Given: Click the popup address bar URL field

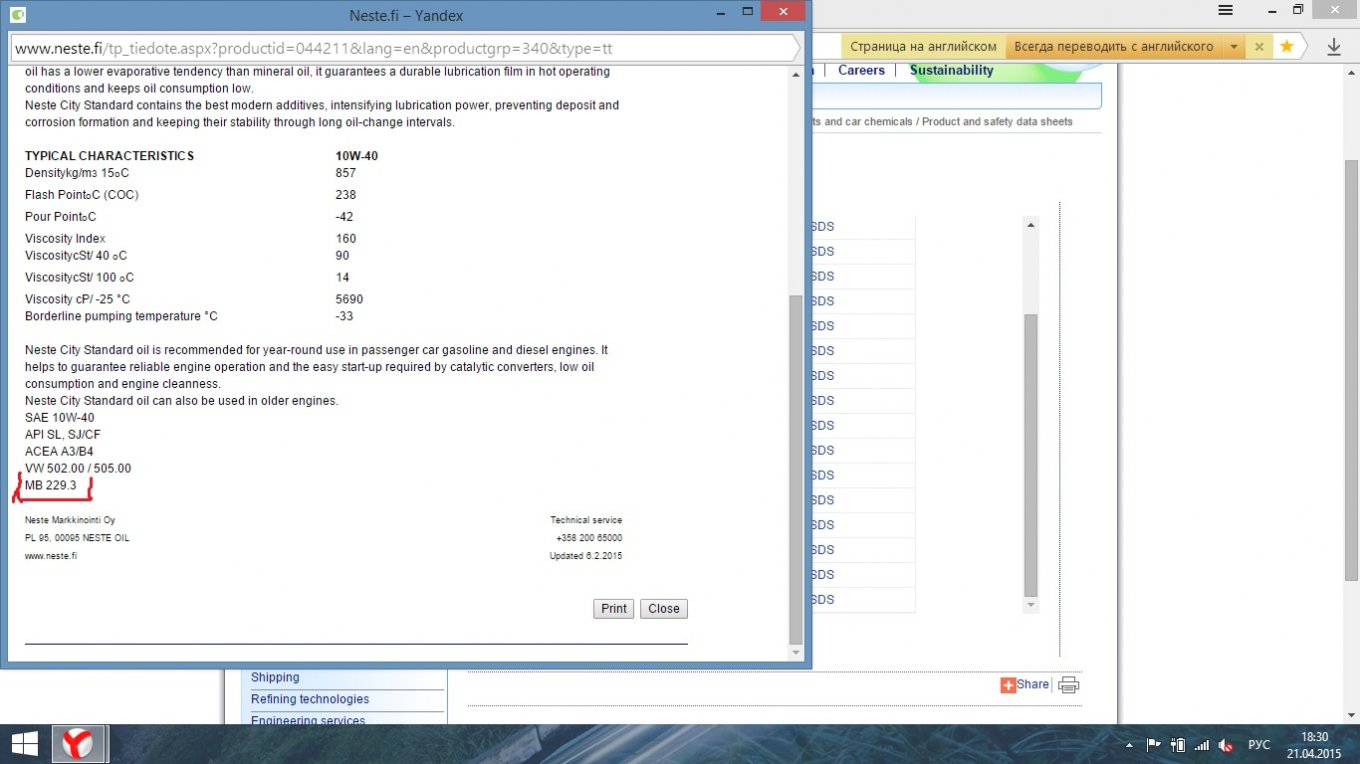Looking at the screenshot, I should pos(403,48).
